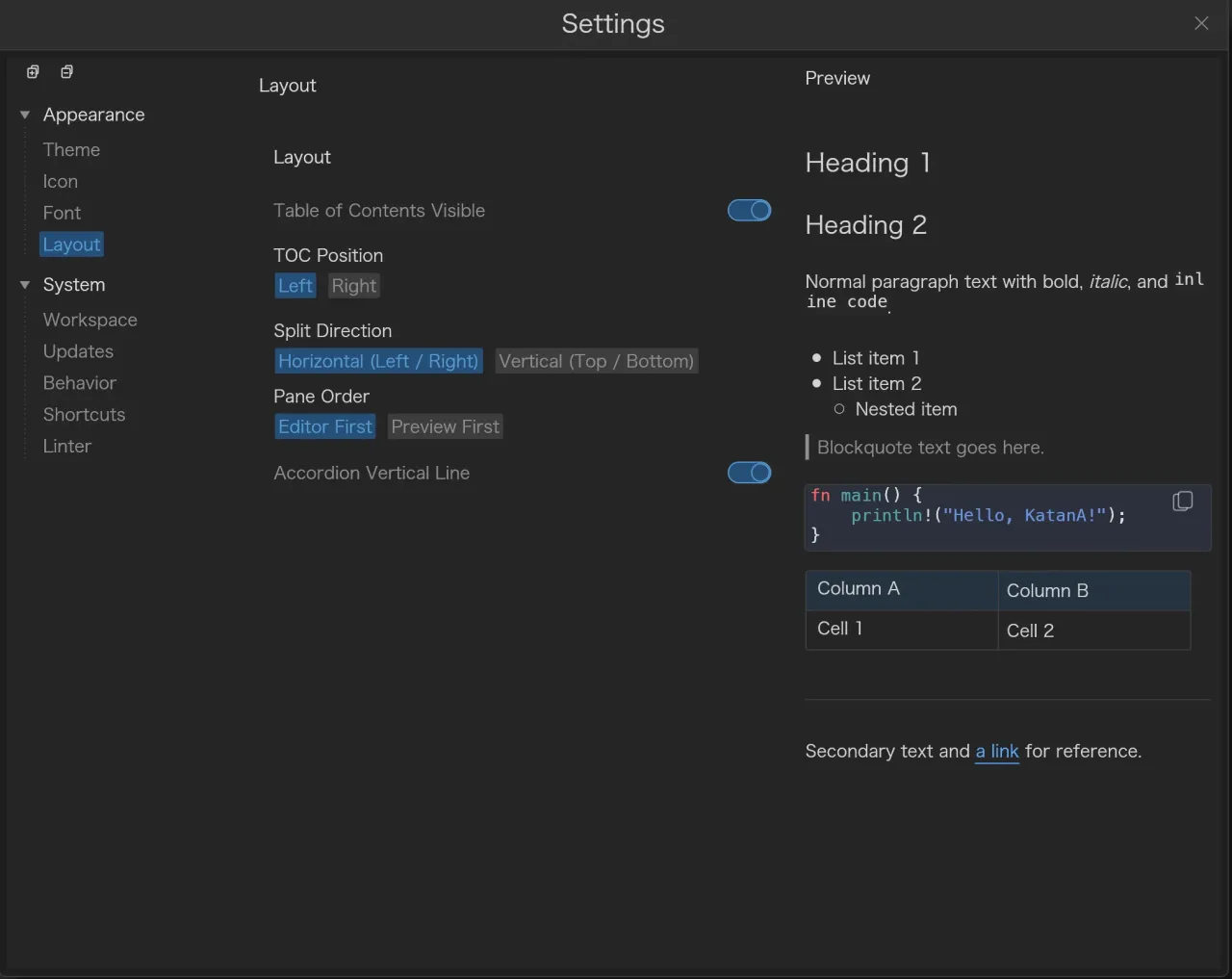Select Preview First pane order
1232x979 pixels.
pos(445,426)
